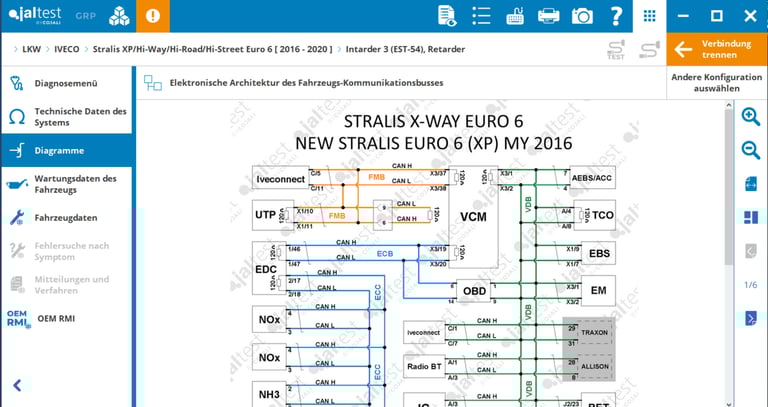Click the VCM module in the diagram
This screenshot has height=407, width=768.
474,216
